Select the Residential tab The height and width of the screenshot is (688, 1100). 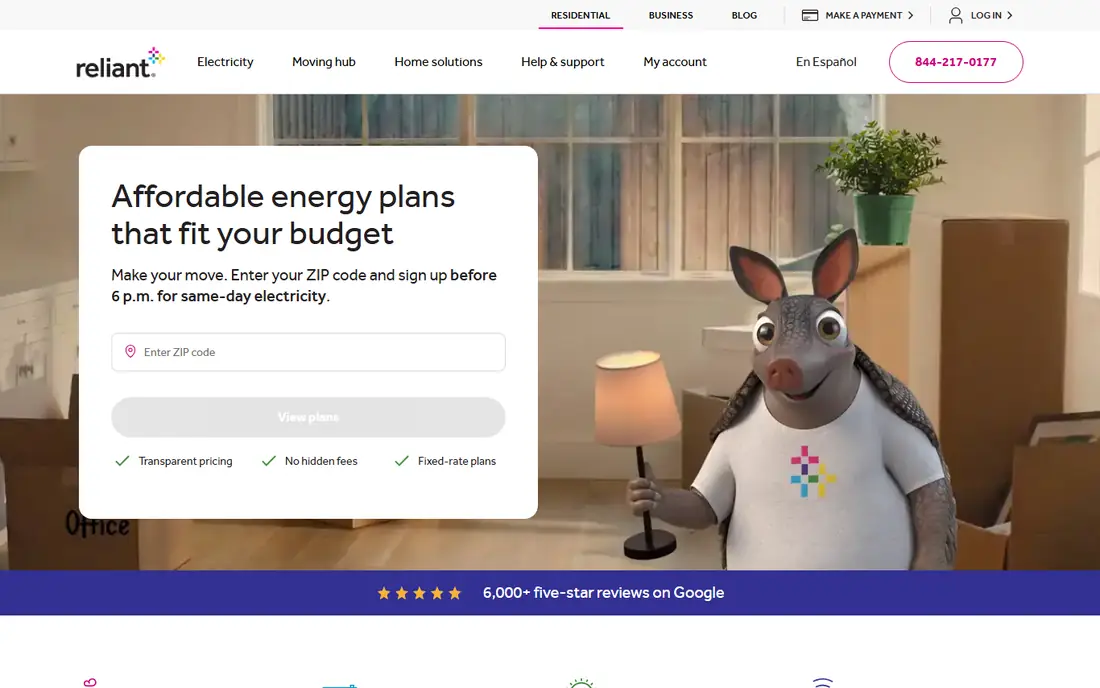click(x=580, y=15)
